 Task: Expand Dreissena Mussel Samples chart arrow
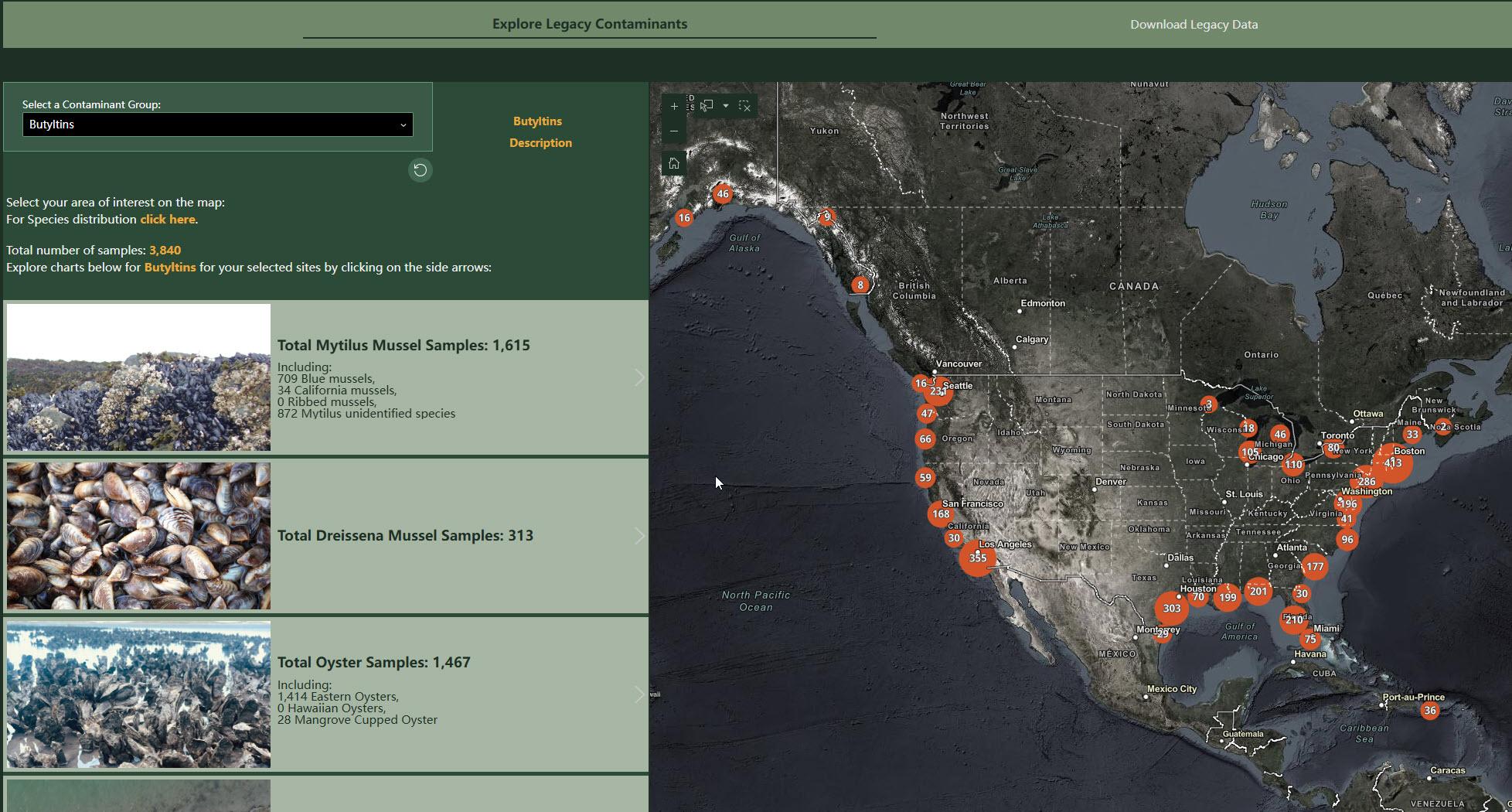639,536
